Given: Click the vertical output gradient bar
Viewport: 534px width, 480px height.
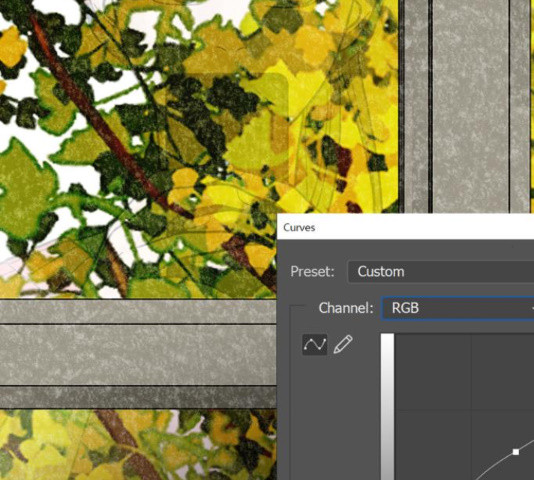Looking at the screenshot, I should (x=387, y=407).
